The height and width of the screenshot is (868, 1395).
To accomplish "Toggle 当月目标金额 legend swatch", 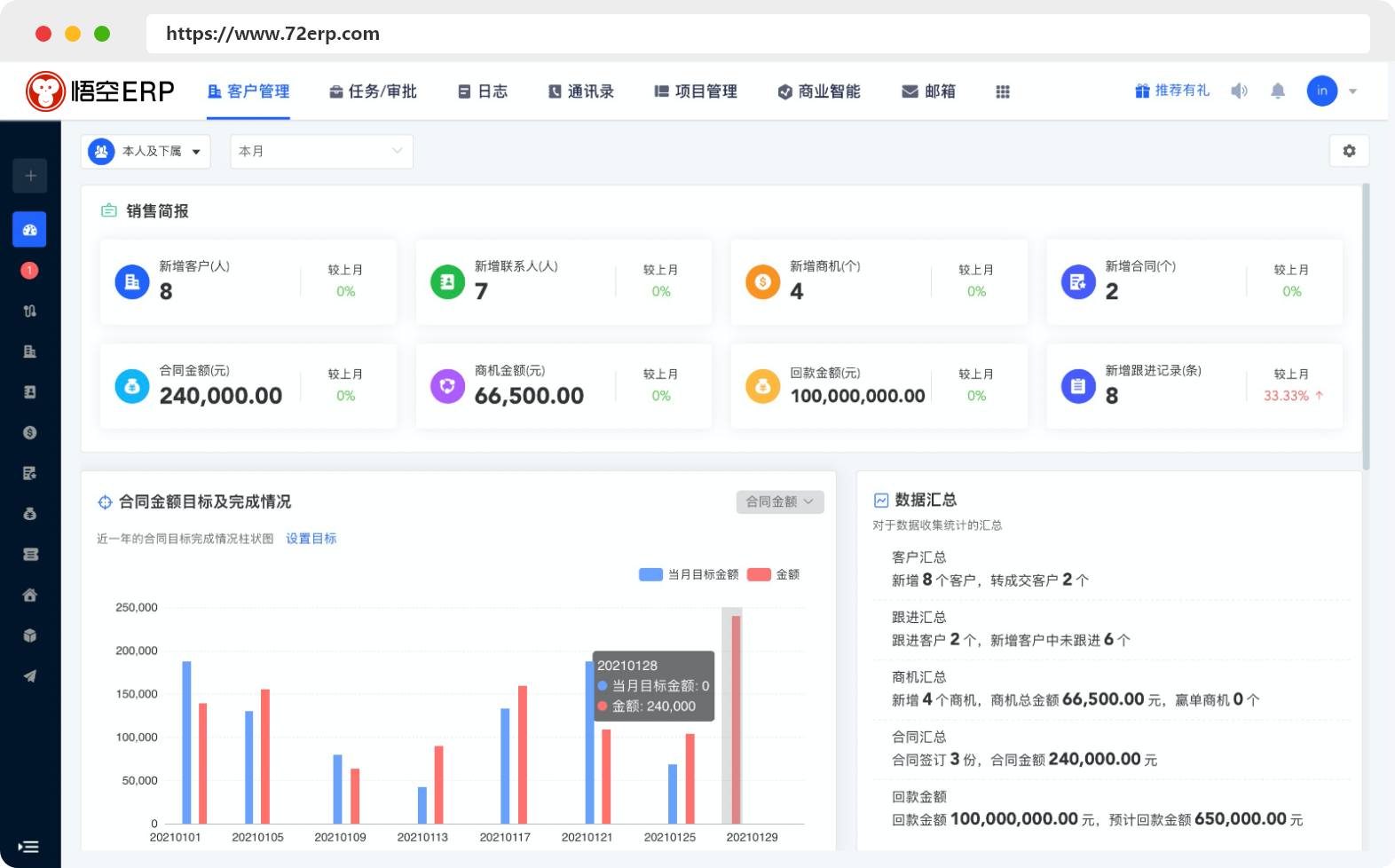I will coord(650,575).
